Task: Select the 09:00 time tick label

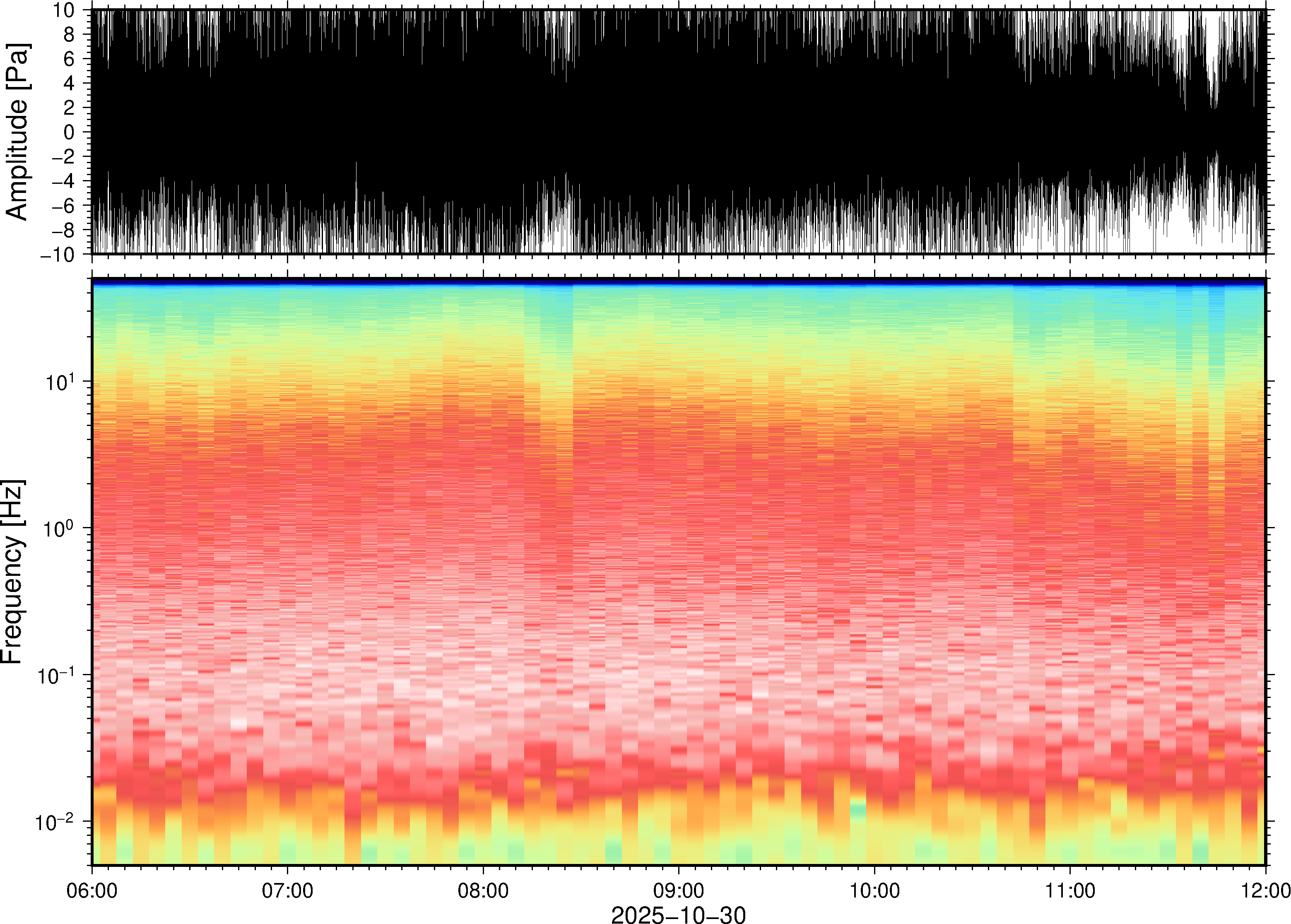Action: pyautogui.click(x=678, y=890)
